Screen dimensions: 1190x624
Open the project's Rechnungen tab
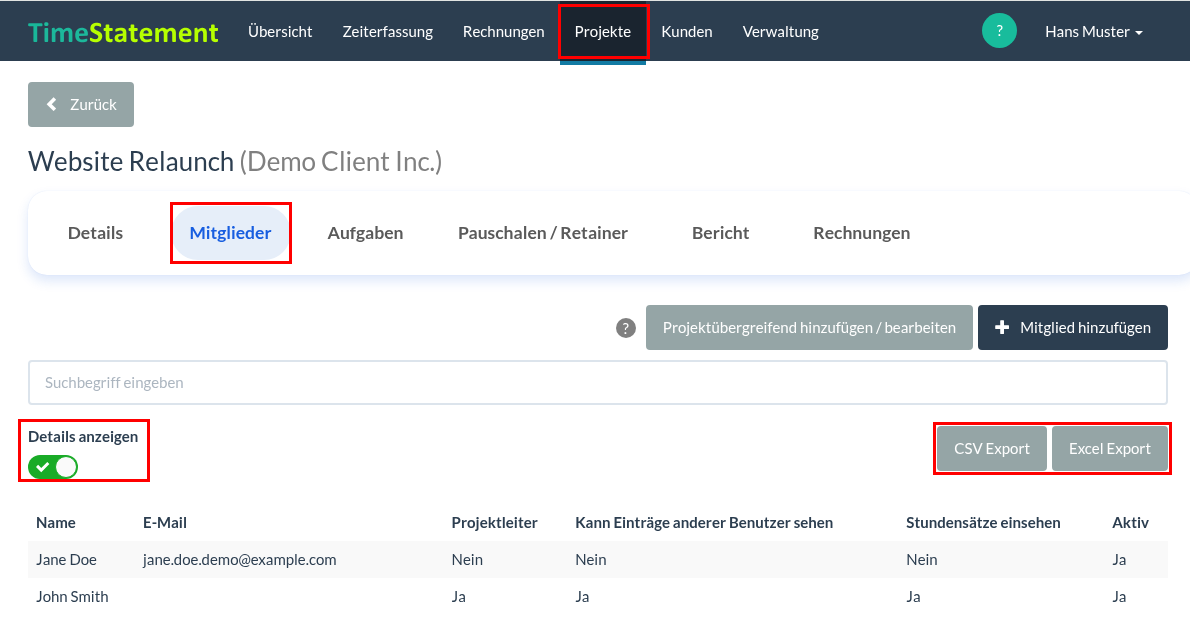861,233
